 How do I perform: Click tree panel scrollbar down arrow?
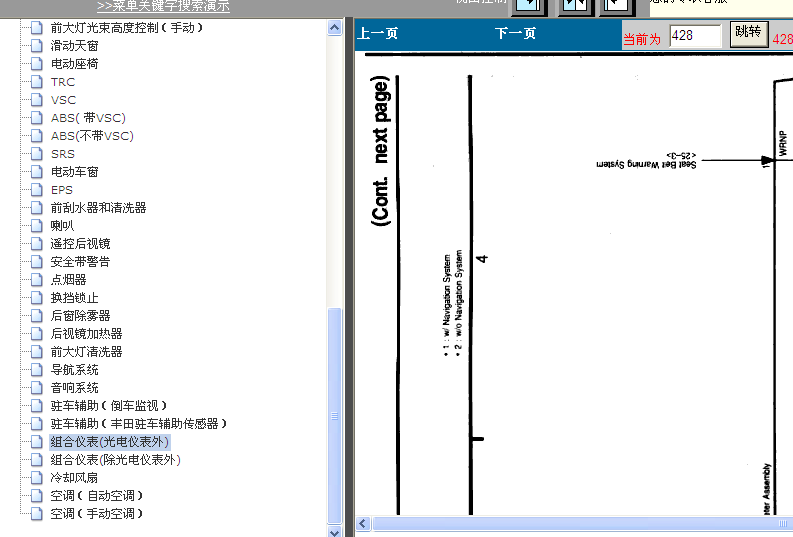[334, 532]
